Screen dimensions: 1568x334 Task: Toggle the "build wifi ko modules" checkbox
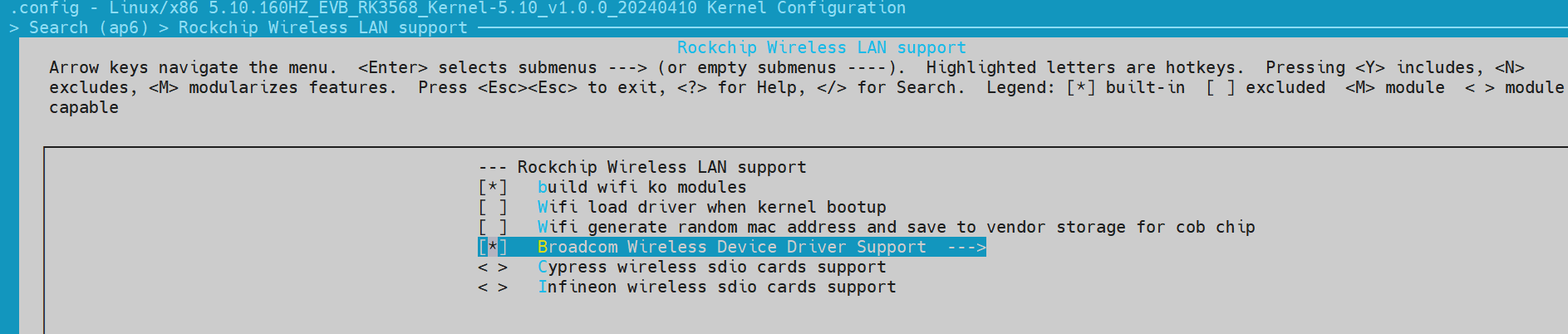pyautogui.click(x=493, y=188)
